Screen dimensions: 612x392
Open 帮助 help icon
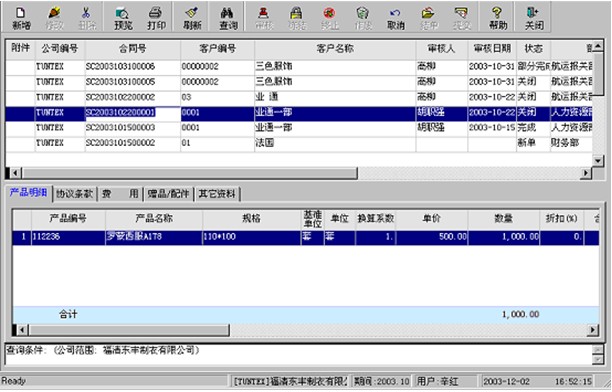tap(498, 18)
